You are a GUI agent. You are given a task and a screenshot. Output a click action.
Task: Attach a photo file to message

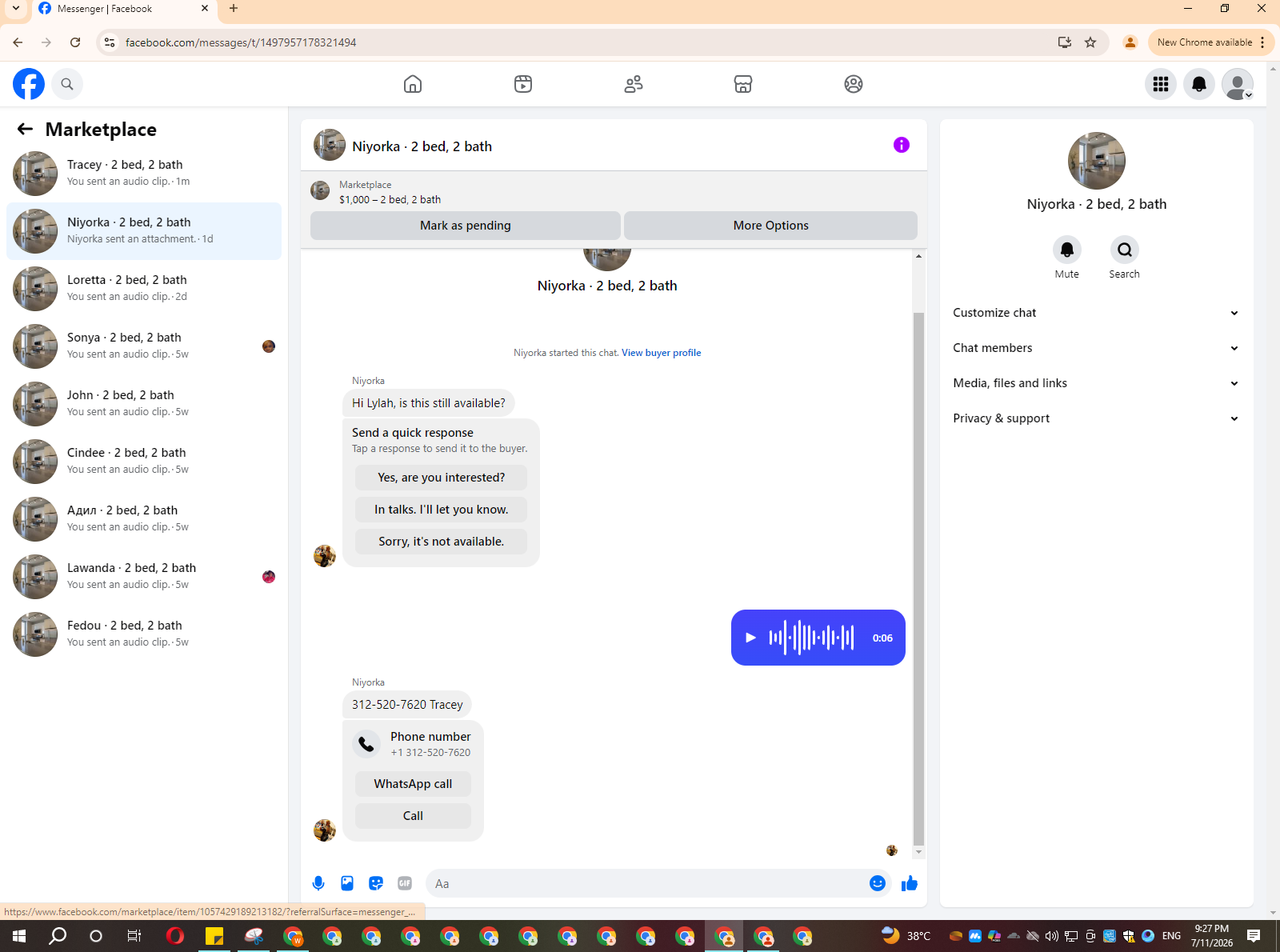click(347, 883)
